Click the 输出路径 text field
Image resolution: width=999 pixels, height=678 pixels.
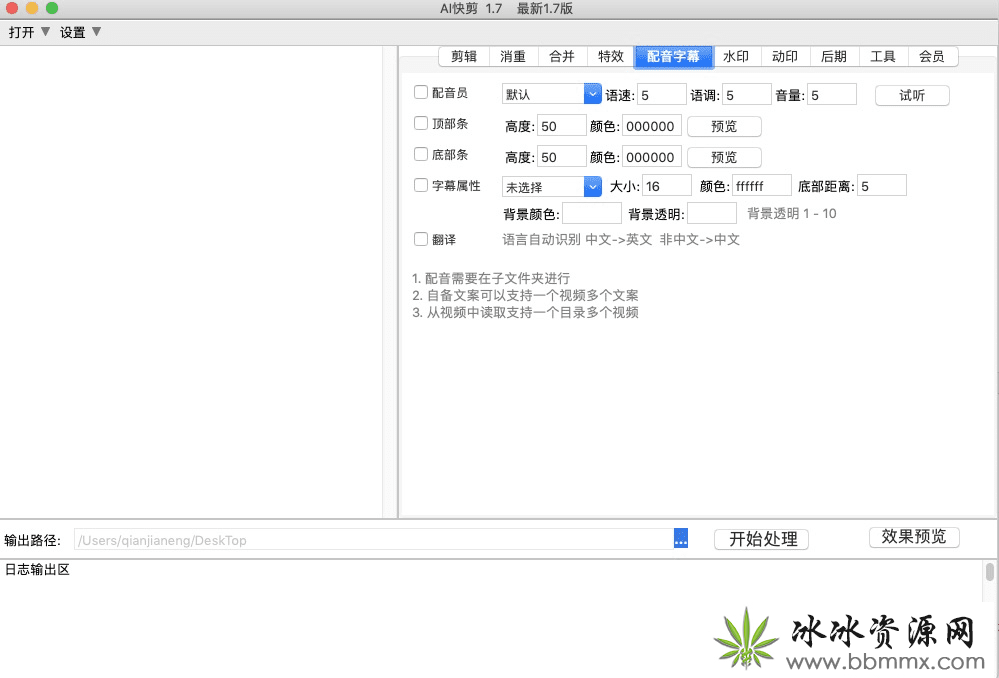coord(374,540)
